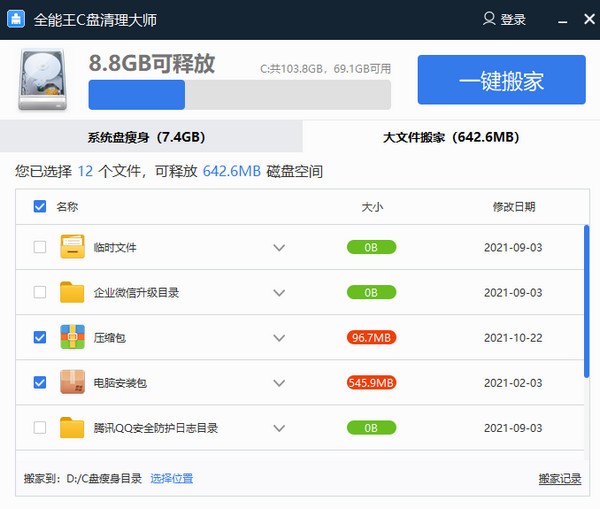This screenshot has width=600, height=509.
Task: Check the 腾讯QQ安全防护日志目录 checkbox
Action: click(40, 427)
